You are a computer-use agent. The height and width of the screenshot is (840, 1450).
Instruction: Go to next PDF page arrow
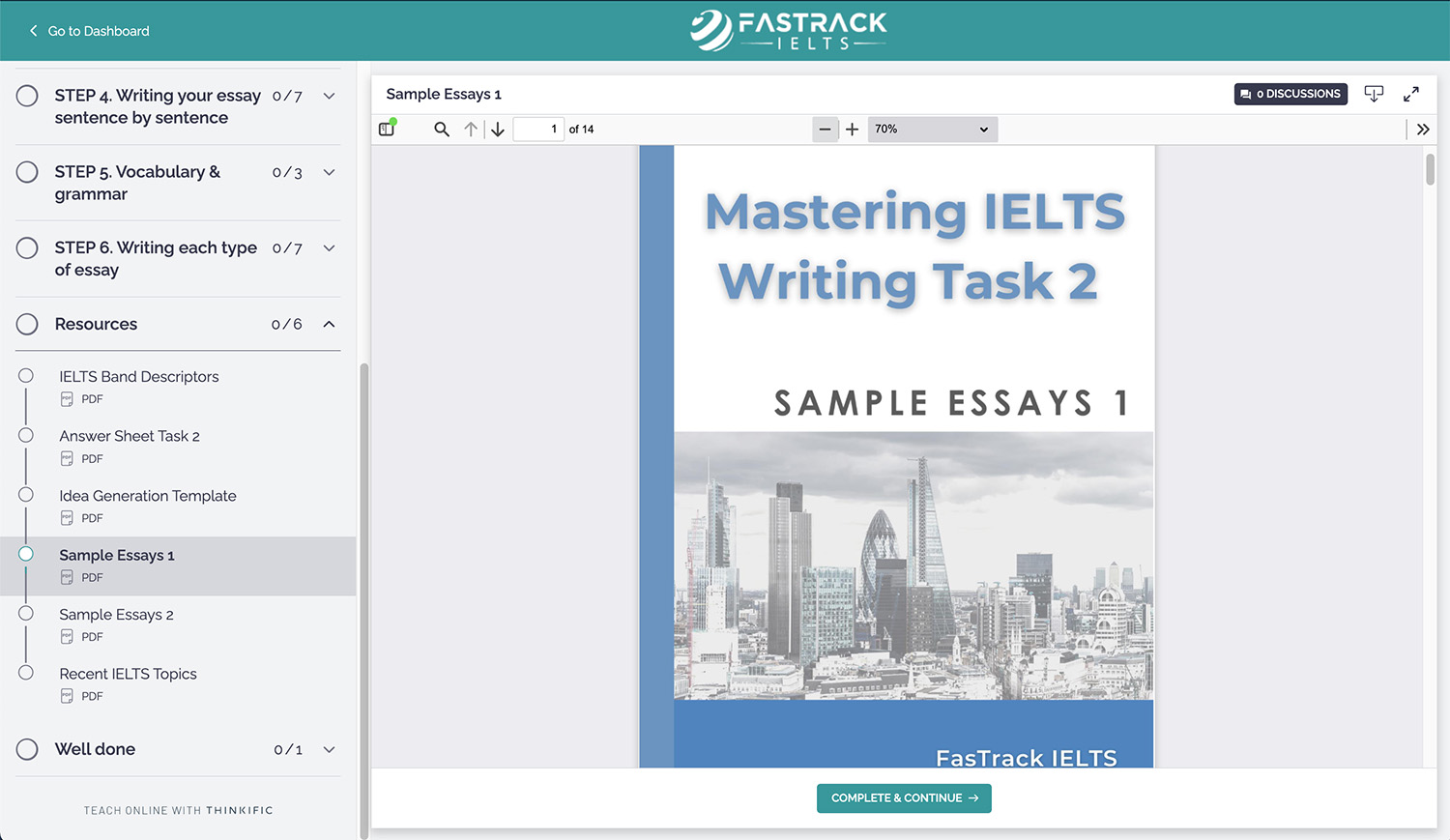(498, 129)
